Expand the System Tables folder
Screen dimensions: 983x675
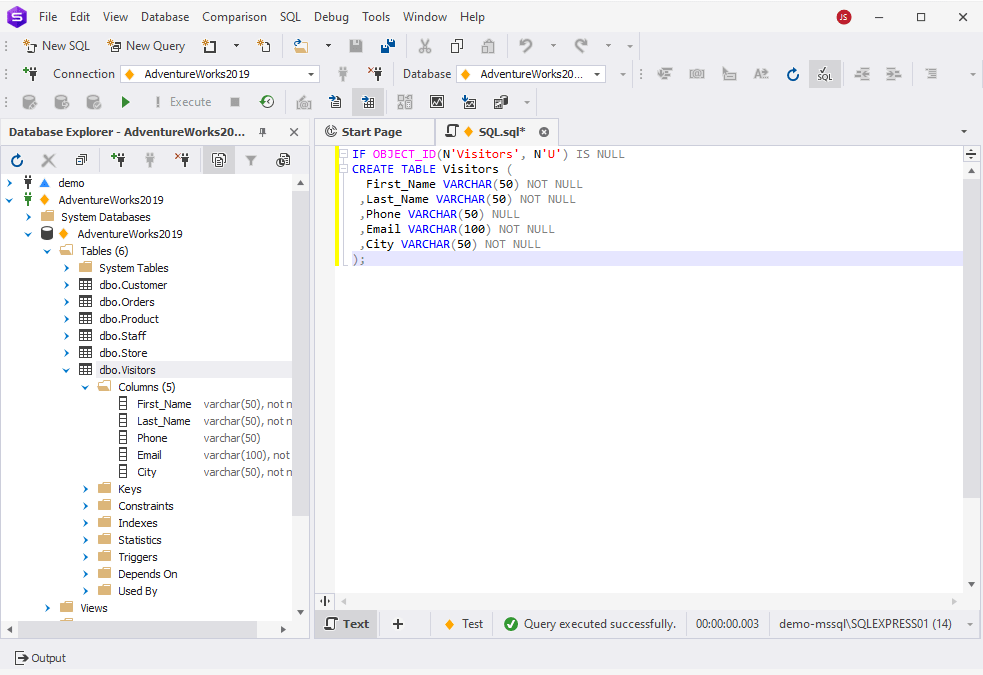tap(67, 267)
